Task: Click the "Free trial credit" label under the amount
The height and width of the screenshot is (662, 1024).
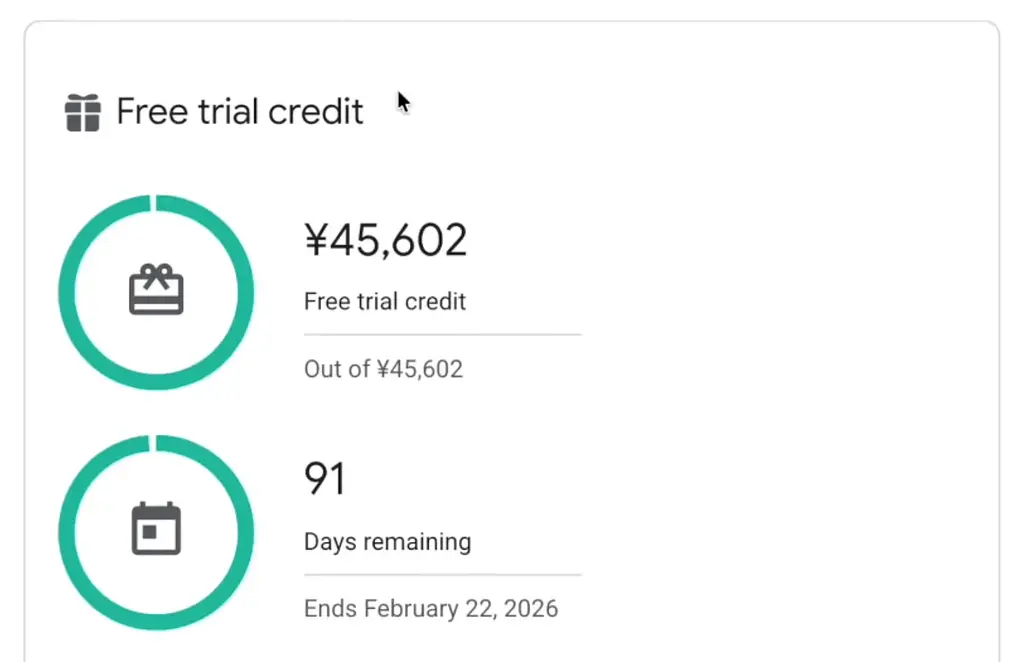Action: pyautogui.click(x=385, y=301)
